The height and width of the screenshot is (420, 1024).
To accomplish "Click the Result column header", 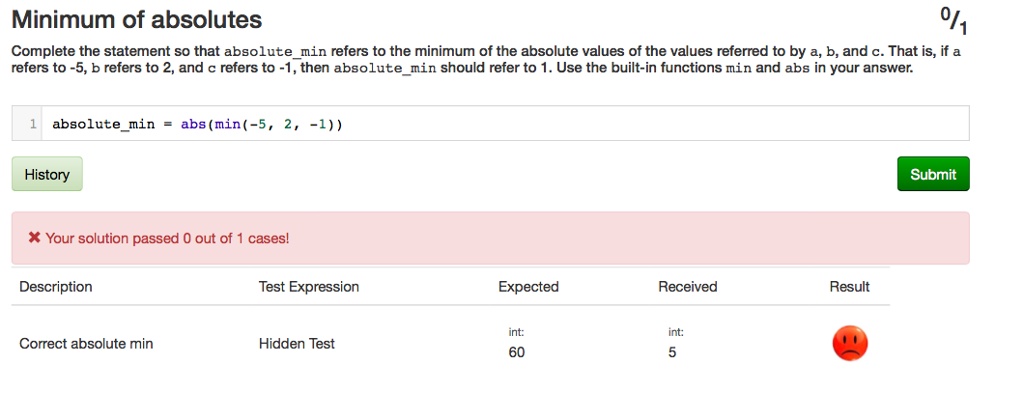I will click(850, 287).
